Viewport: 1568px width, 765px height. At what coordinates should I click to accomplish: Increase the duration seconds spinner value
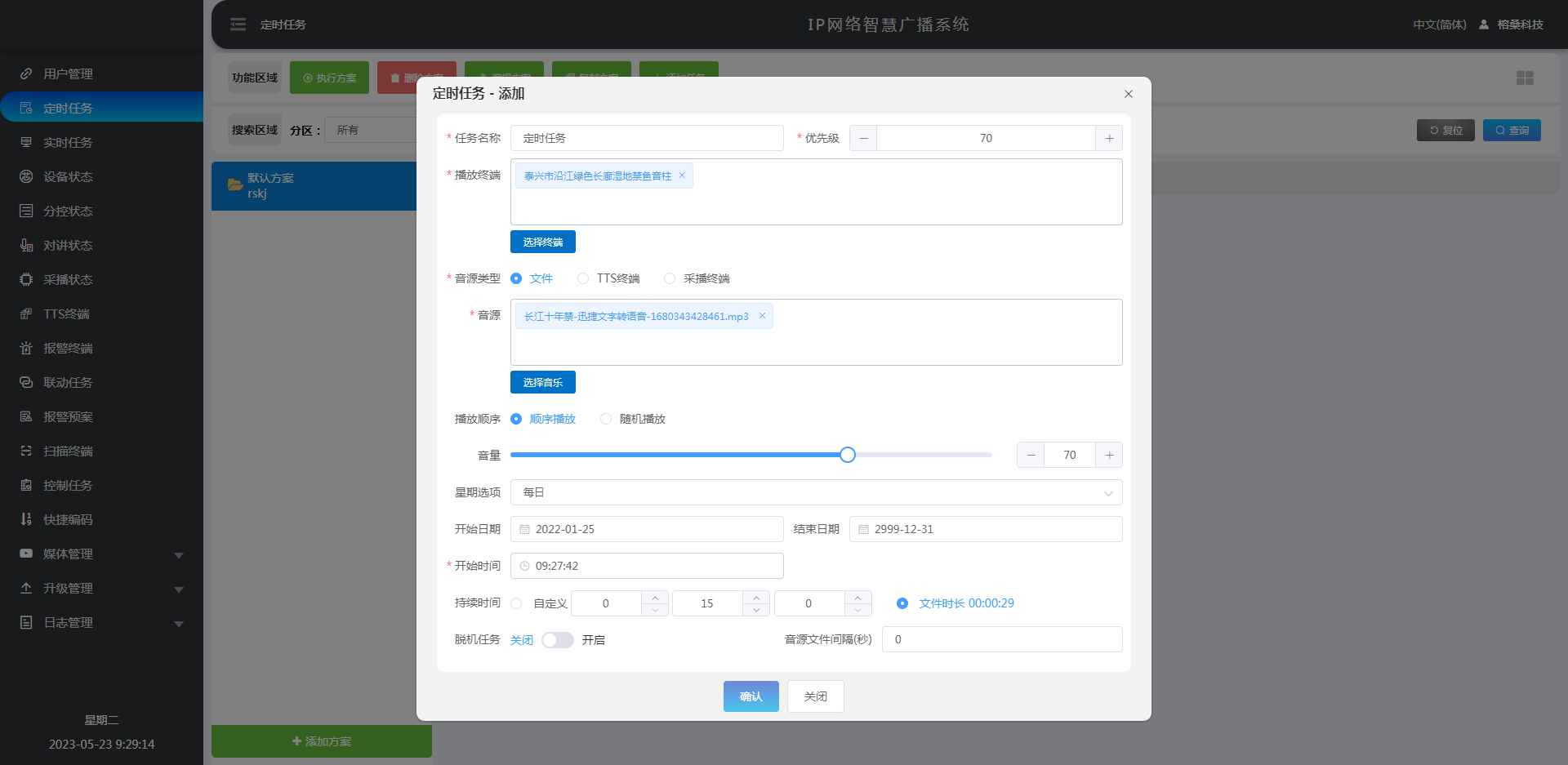click(x=857, y=598)
